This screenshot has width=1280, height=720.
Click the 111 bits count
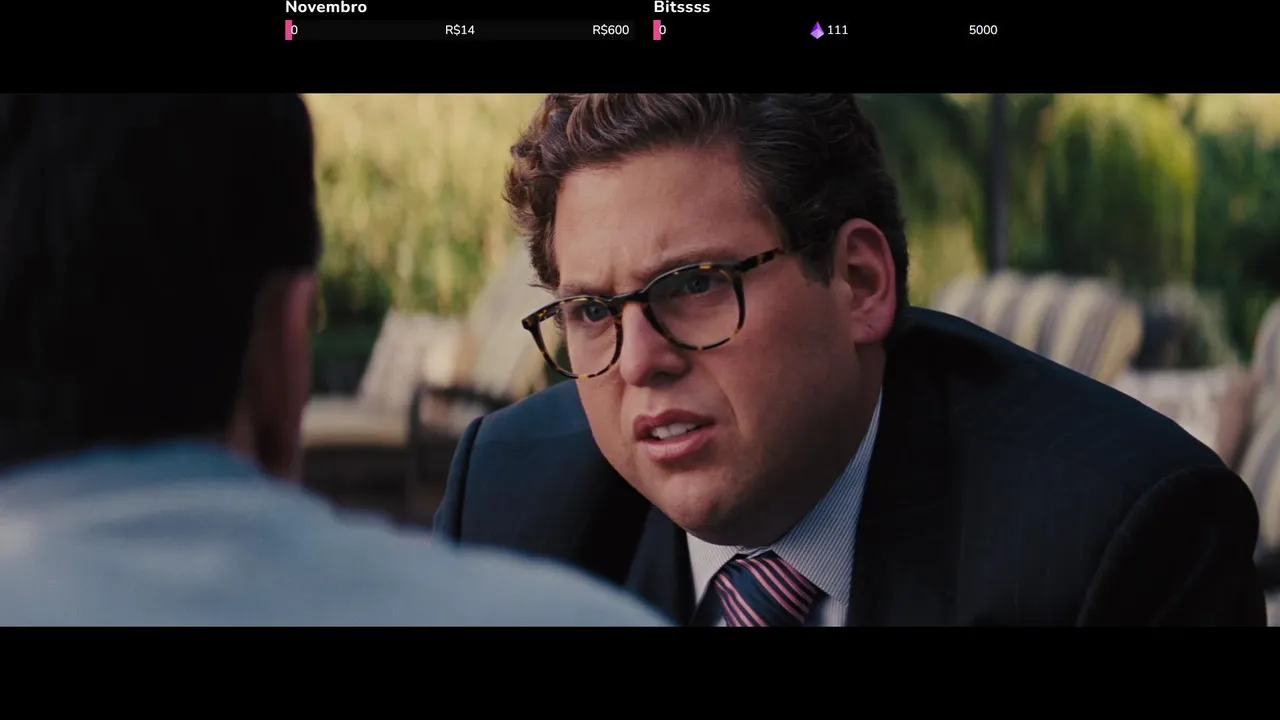pyautogui.click(x=838, y=30)
